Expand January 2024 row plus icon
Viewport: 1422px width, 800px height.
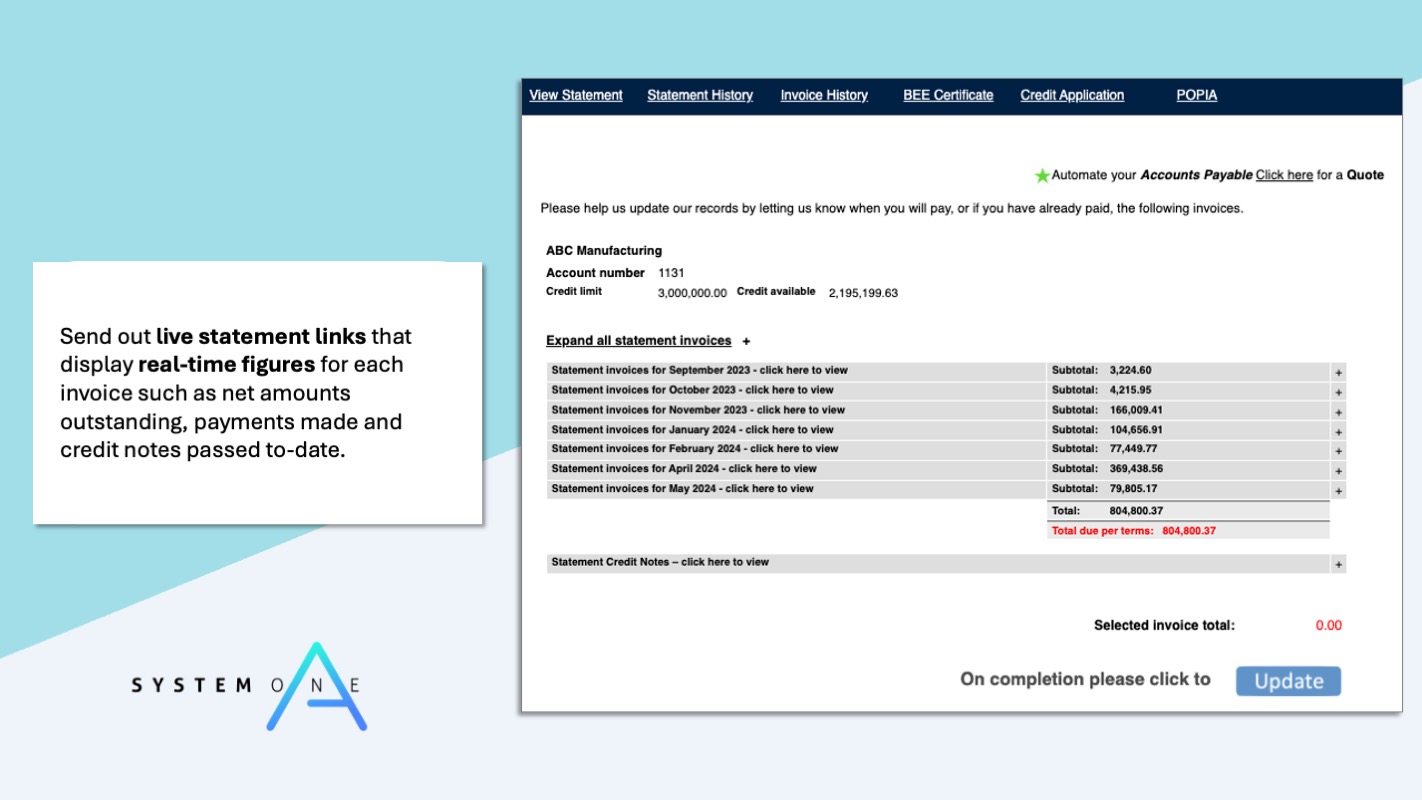1338,432
